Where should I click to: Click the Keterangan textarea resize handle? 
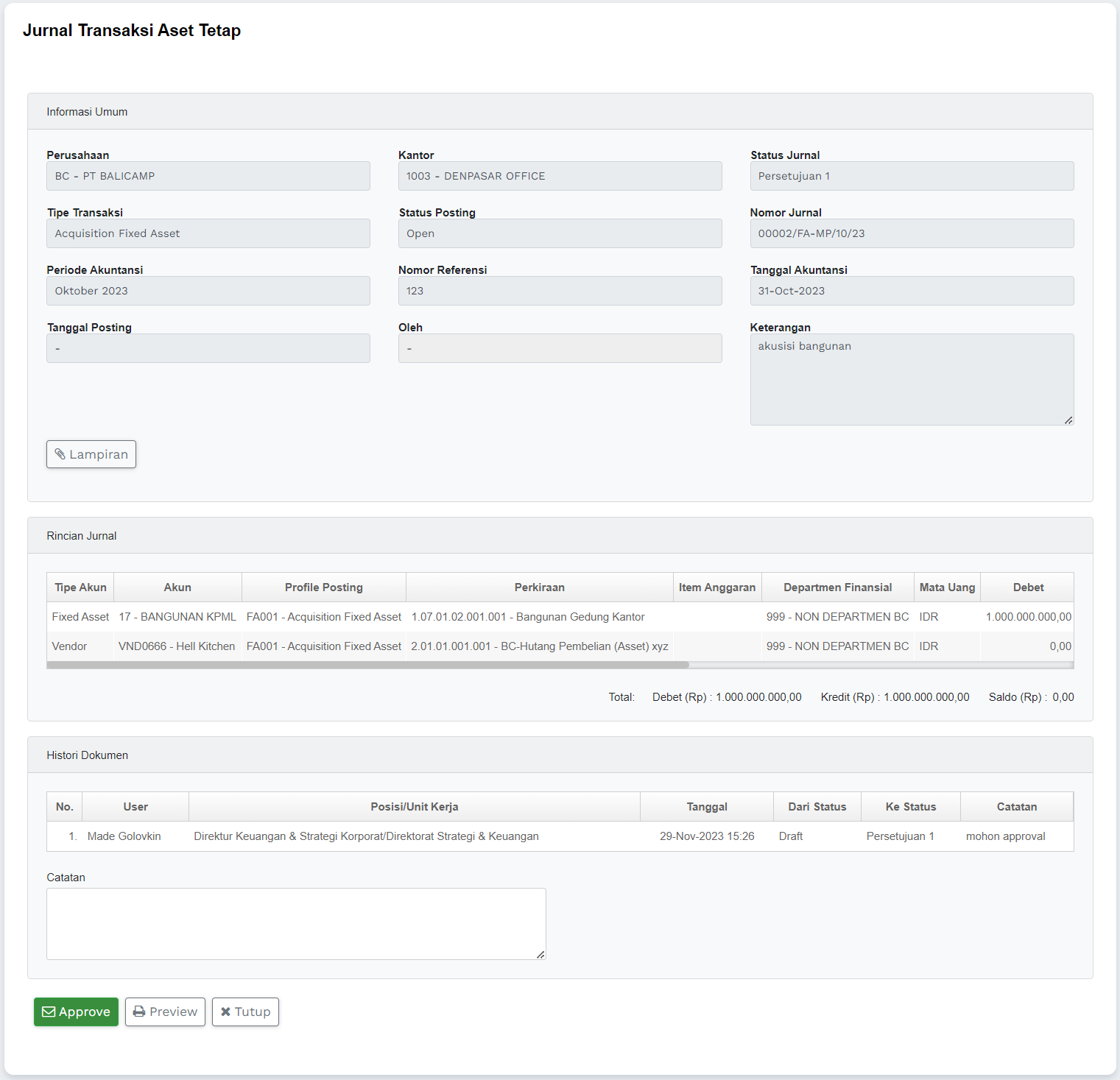(x=1068, y=420)
